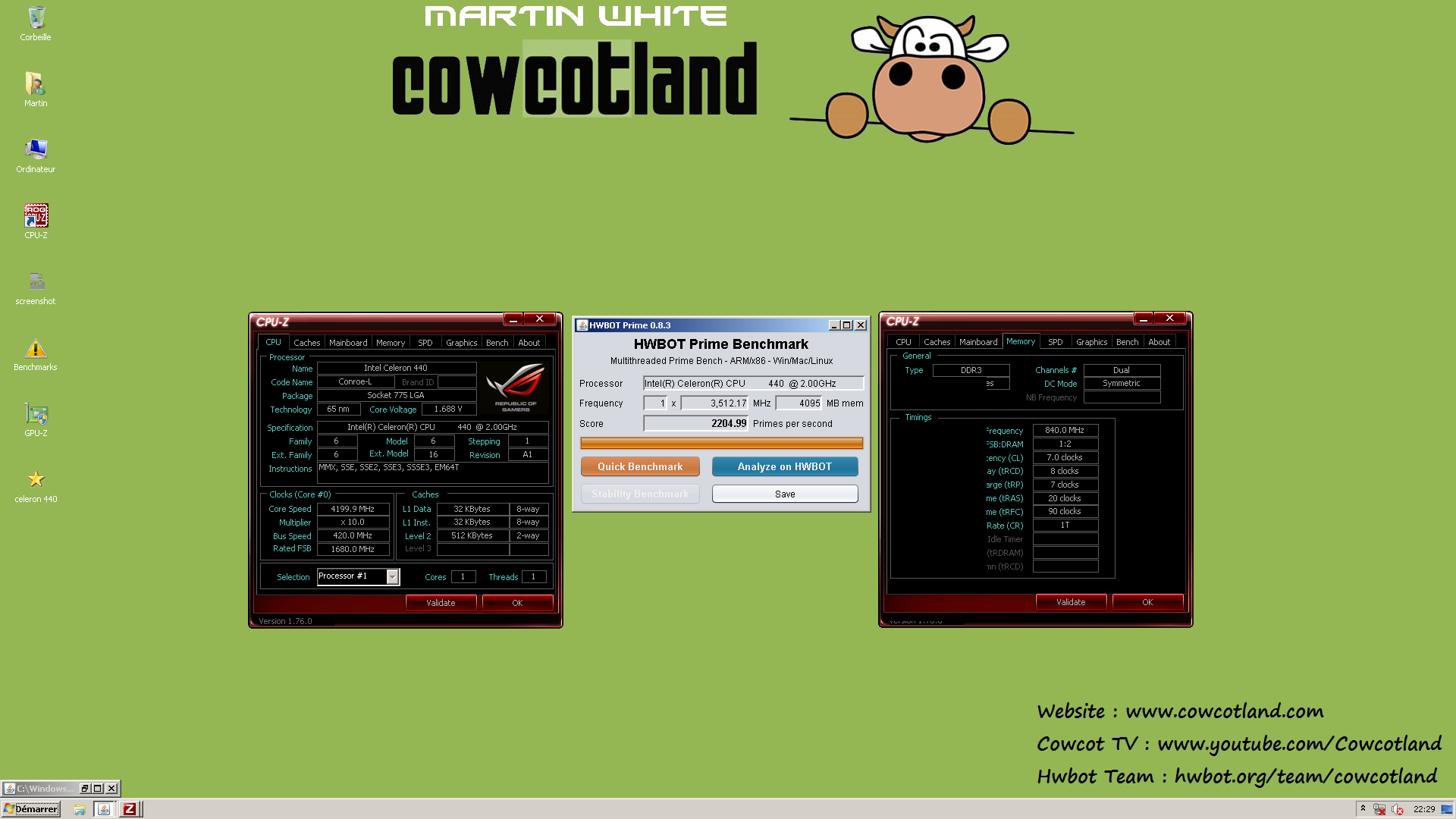
Task: Open Windows Explorer from taskbar
Action: pyautogui.click(x=80, y=809)
